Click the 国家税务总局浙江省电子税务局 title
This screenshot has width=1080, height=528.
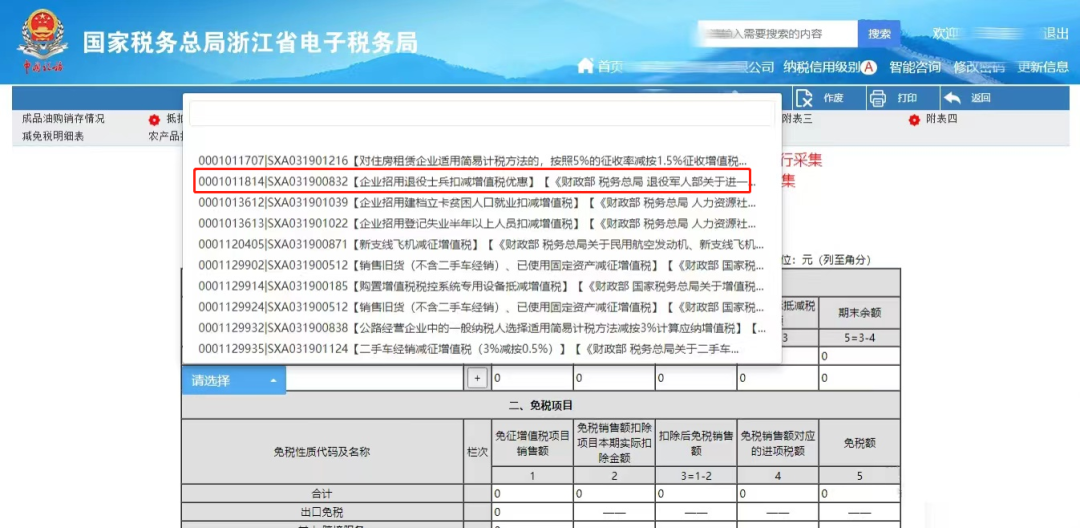251,42
